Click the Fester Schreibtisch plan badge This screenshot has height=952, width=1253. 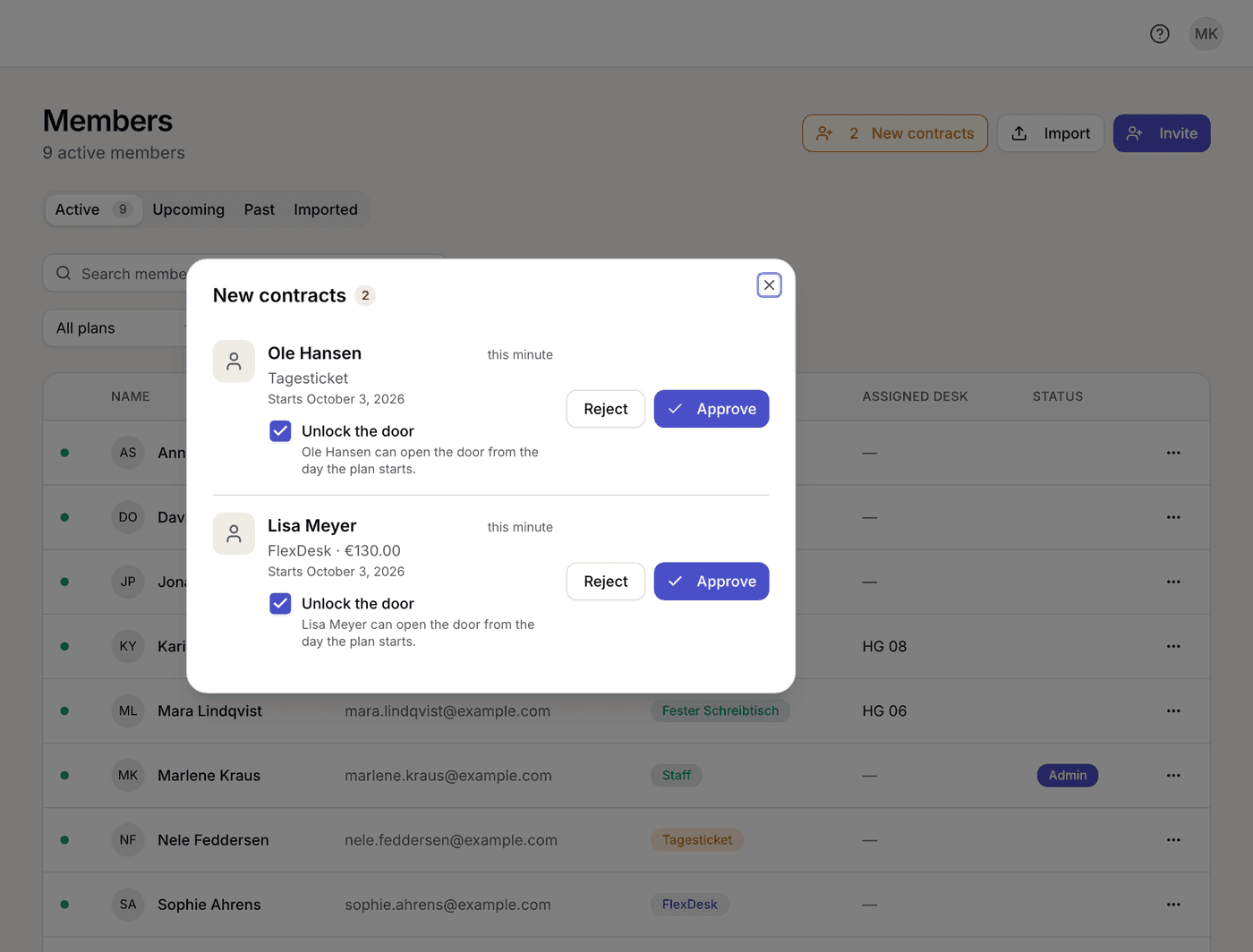(x=720, y=711)
